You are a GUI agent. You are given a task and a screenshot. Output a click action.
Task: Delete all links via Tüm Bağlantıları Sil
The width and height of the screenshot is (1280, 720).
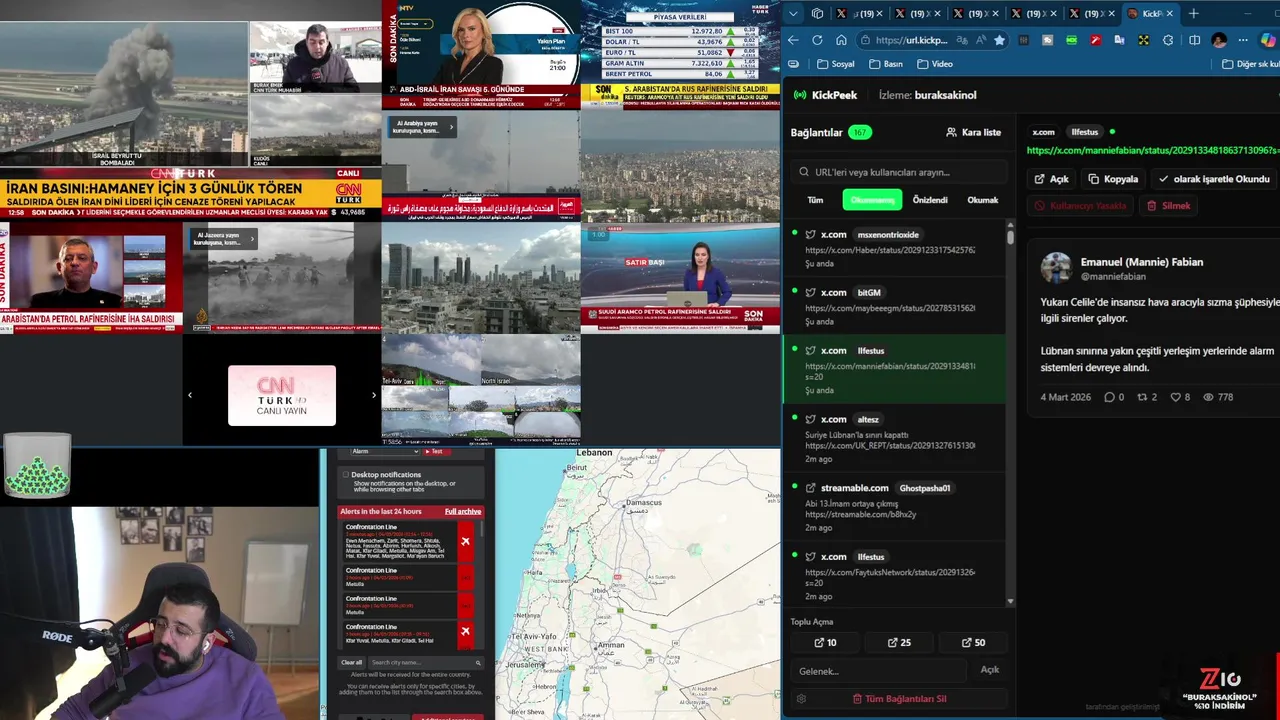coord(899,699)
